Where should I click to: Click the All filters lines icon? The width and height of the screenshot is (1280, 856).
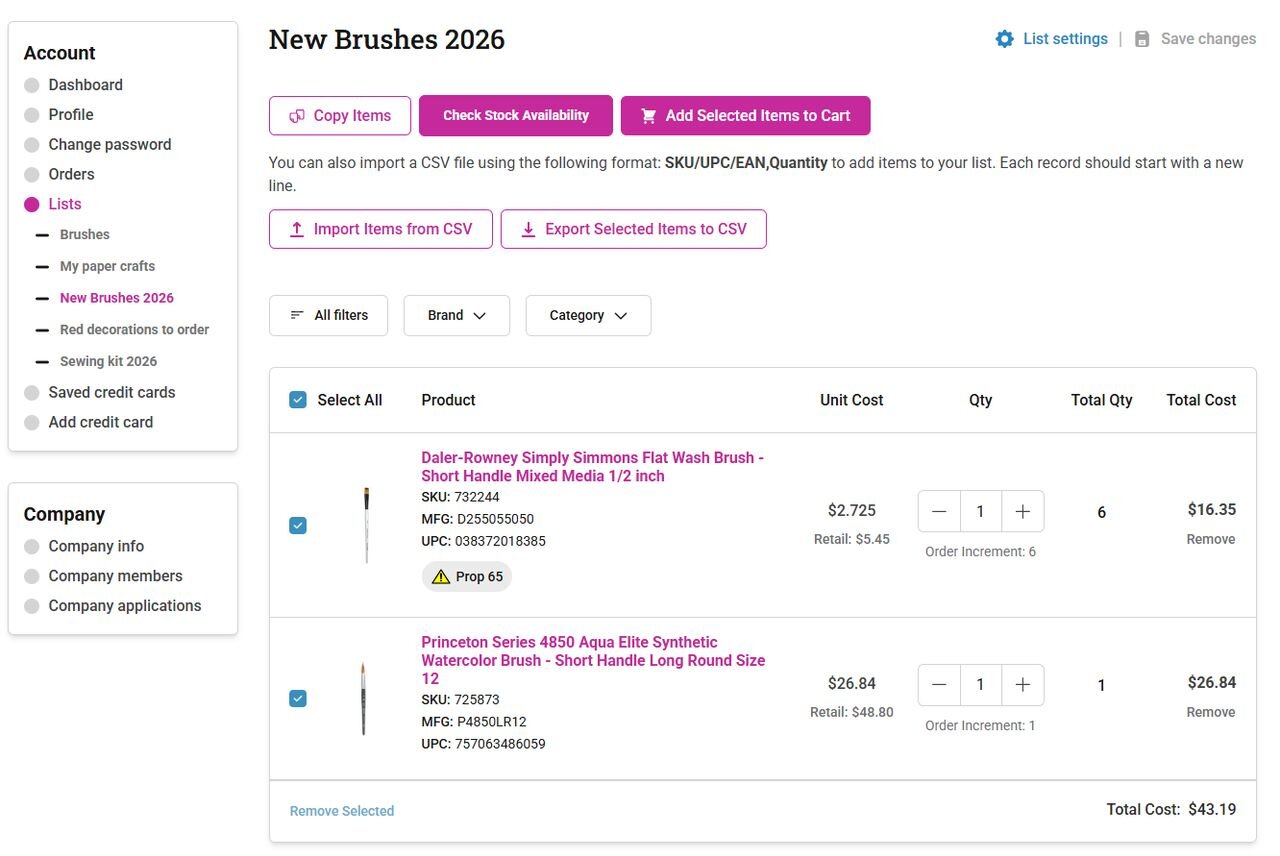point(297,315)
